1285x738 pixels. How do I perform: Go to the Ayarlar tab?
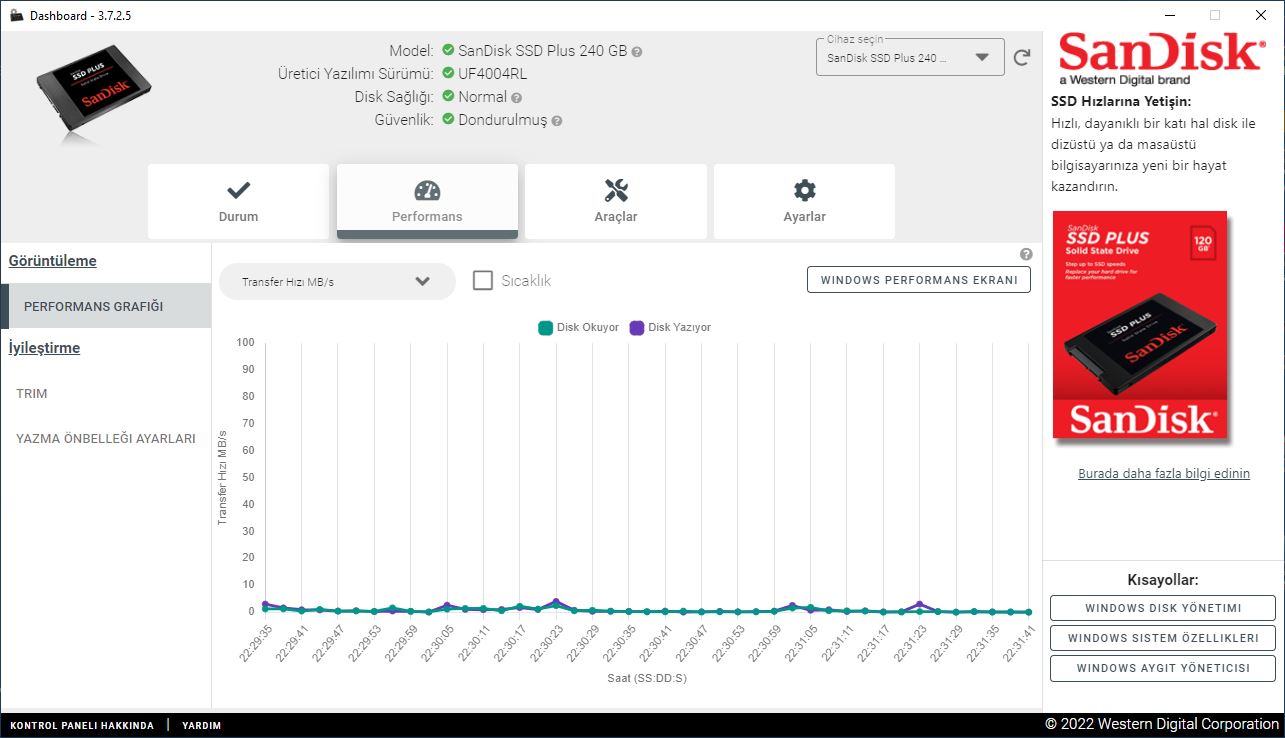pyautogui.click(x=804, y=201)
